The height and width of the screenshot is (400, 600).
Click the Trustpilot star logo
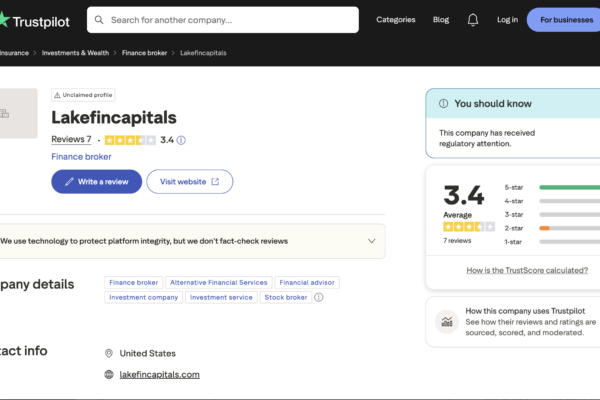[x=4, y=19]
